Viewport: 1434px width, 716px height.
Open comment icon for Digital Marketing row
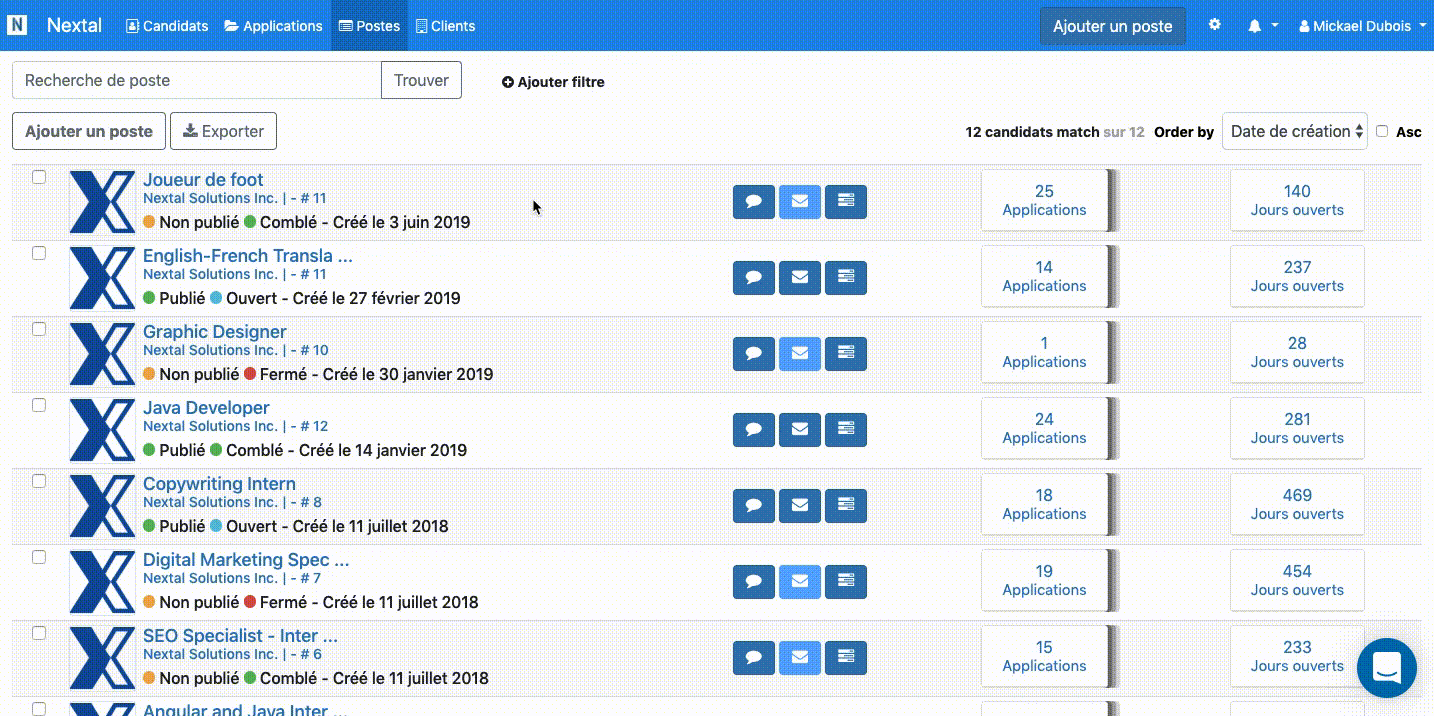(x=754, y=582)
